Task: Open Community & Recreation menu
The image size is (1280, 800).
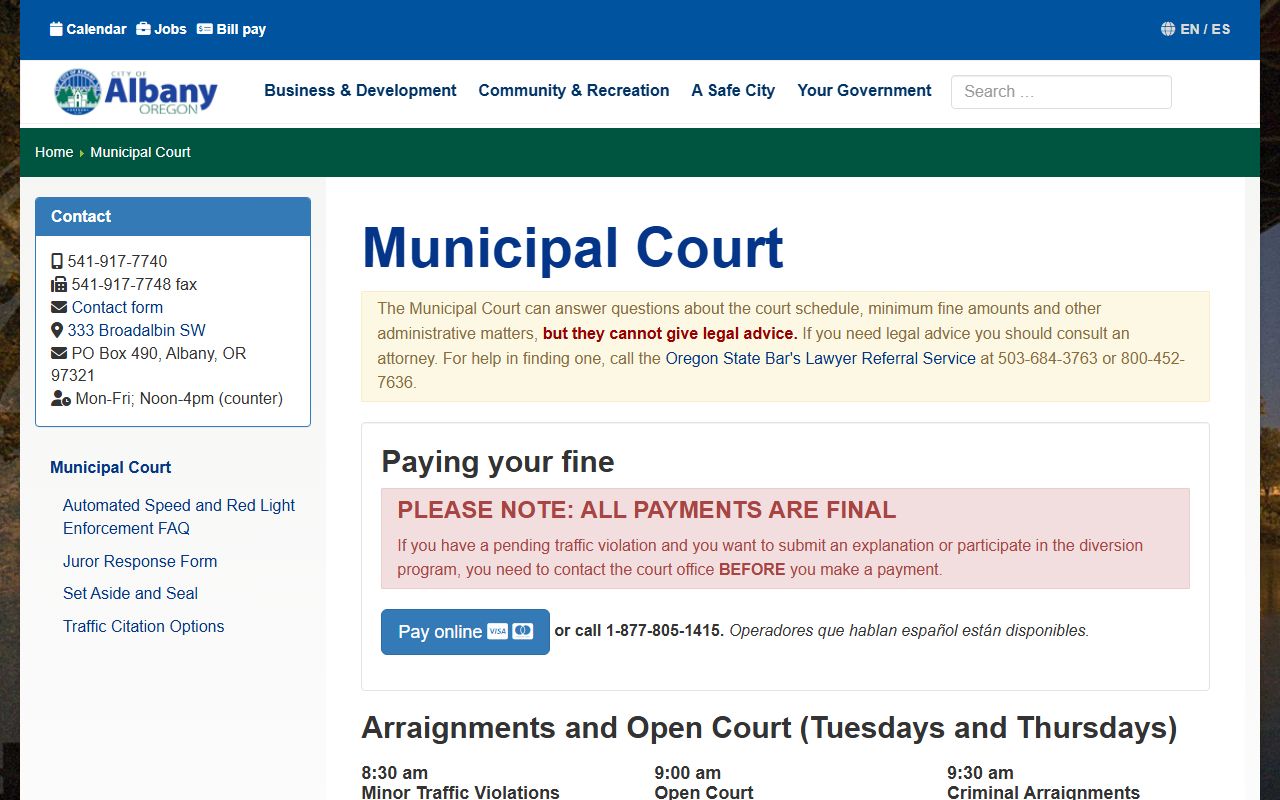Action: click(x=574, y=90)
